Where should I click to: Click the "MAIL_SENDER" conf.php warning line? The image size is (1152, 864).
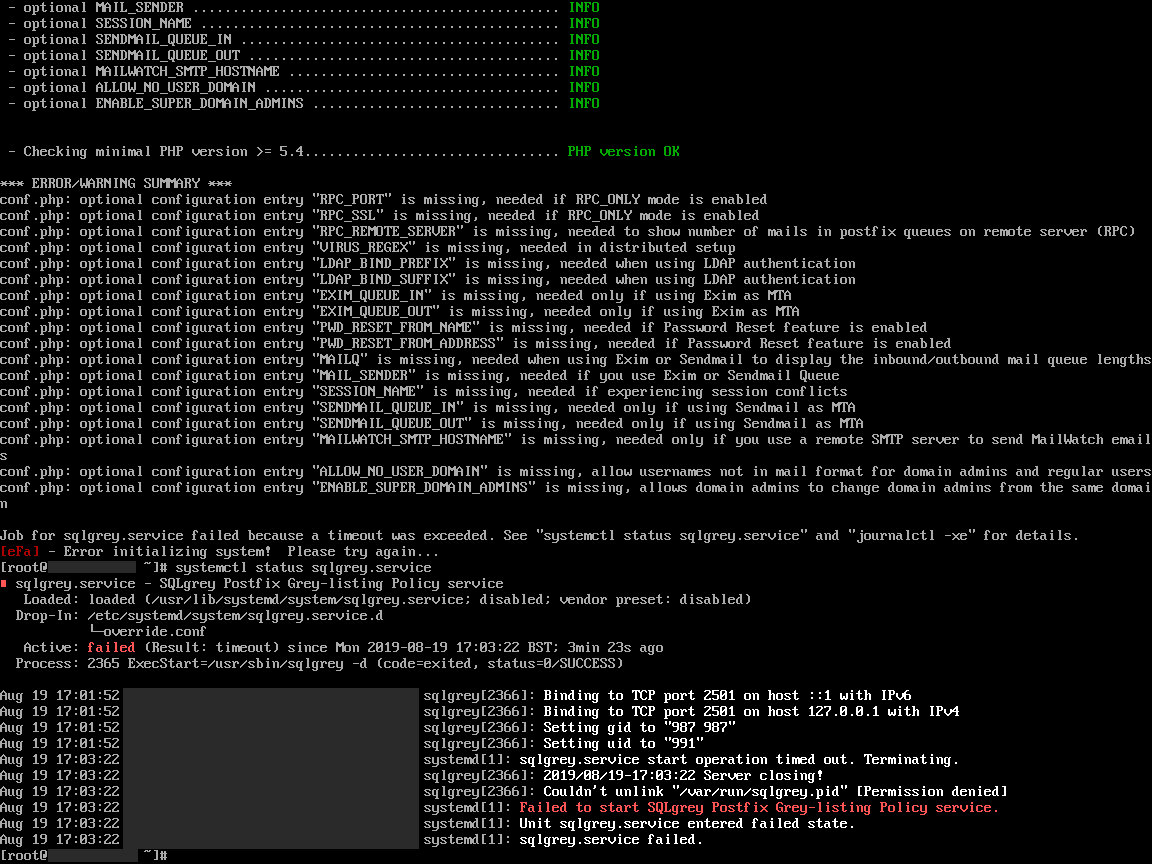click(x=420, y=375)
